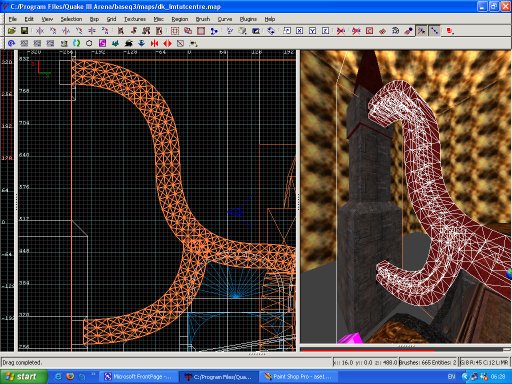The width and height of the screenshot is (512, 384).
Task: Click the blue camera marker in 2D view
Action: pos(236,212)
